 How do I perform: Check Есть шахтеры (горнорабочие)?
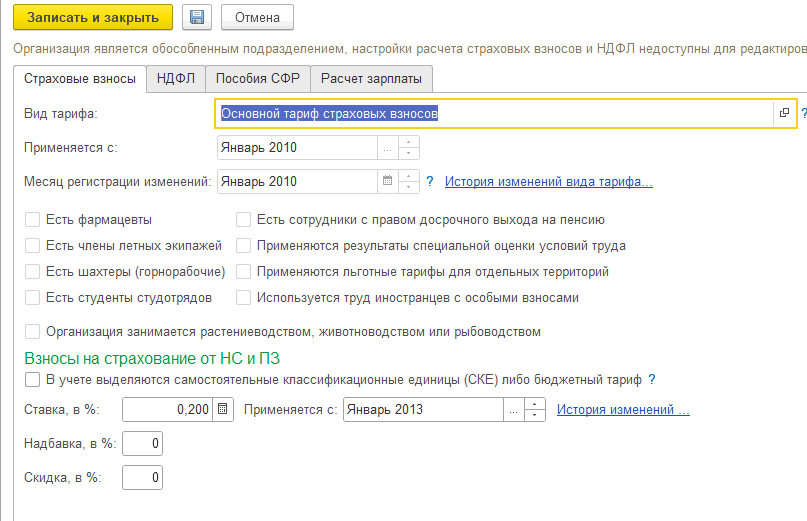tap(32, 271)
